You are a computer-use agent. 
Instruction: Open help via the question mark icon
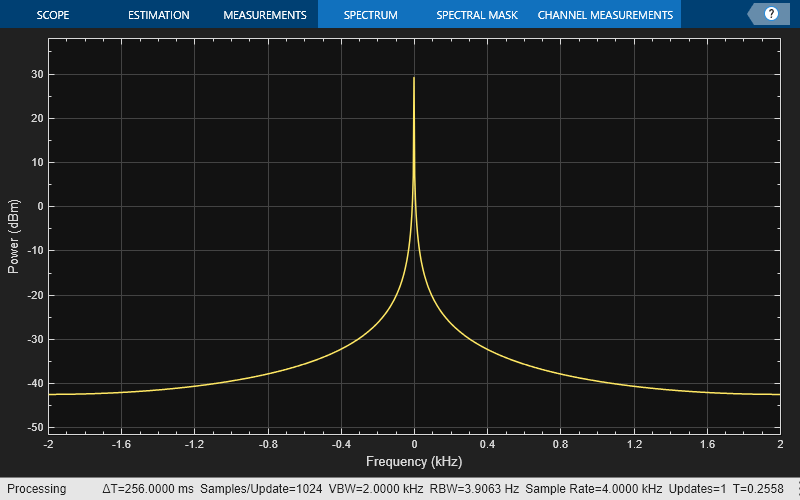(x=771, y=14)
